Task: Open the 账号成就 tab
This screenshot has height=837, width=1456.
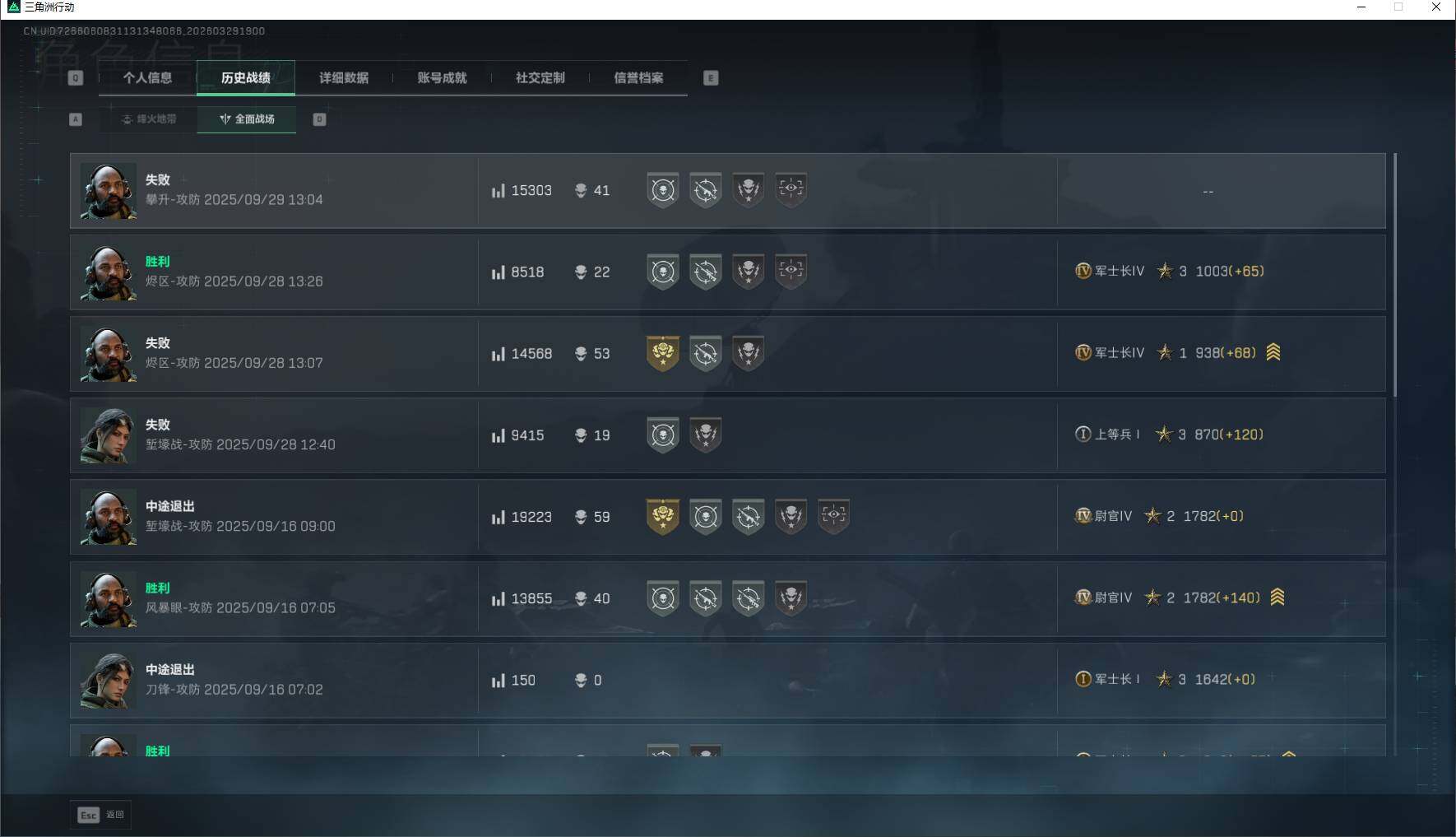Action: (442, 78)
